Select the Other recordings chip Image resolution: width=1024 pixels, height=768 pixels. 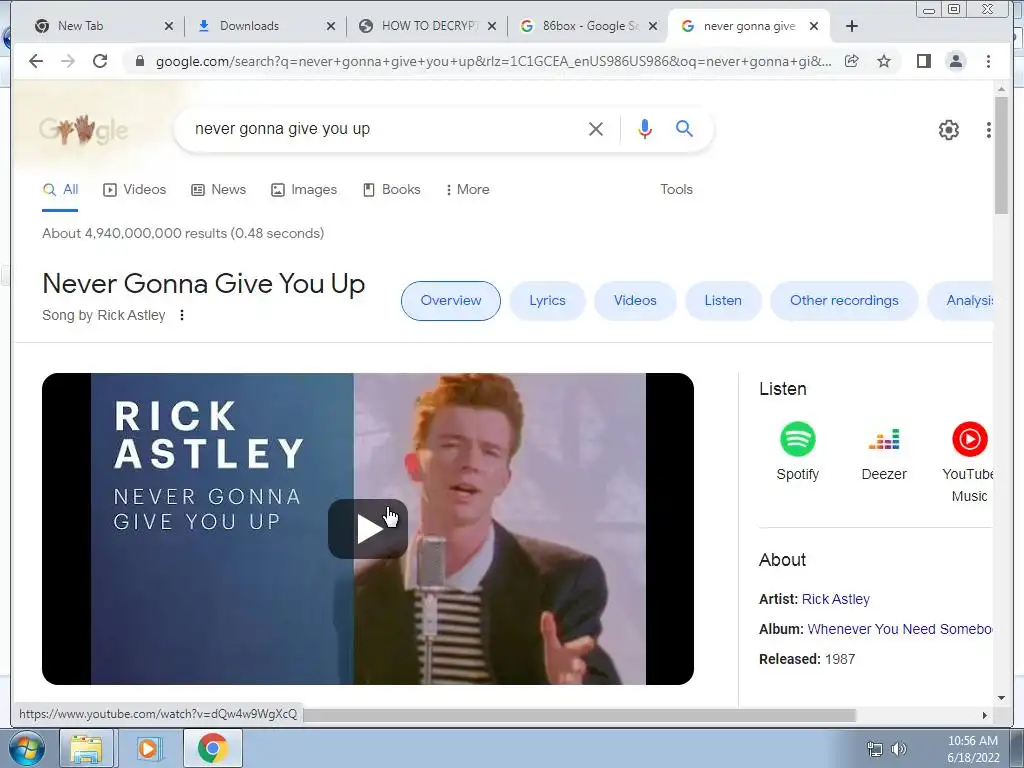click(x=844, y=300)
